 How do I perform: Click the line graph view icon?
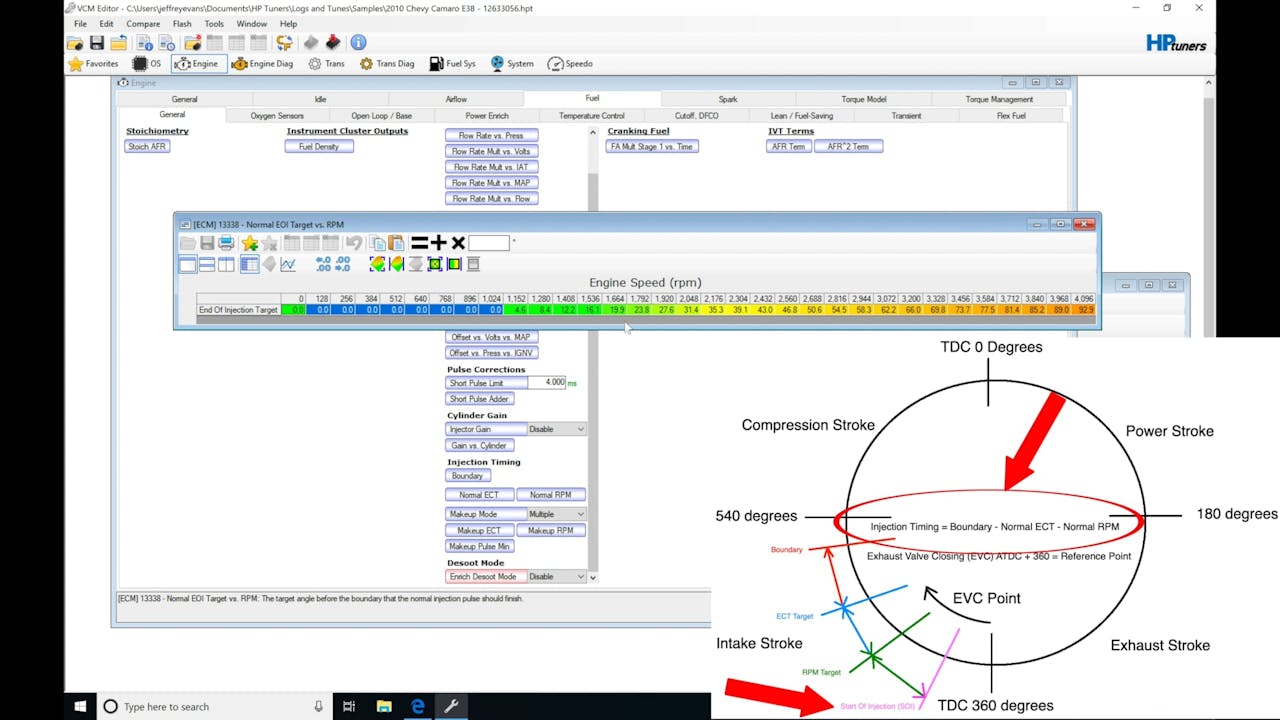[x=288, y=264]
